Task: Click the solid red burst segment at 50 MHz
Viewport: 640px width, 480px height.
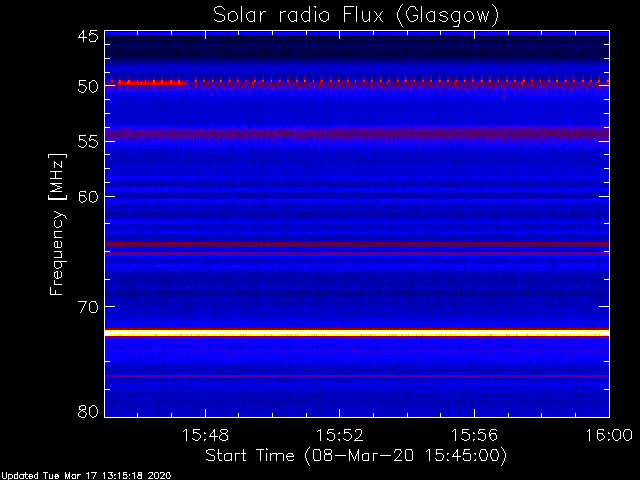Action: point(152,83)
